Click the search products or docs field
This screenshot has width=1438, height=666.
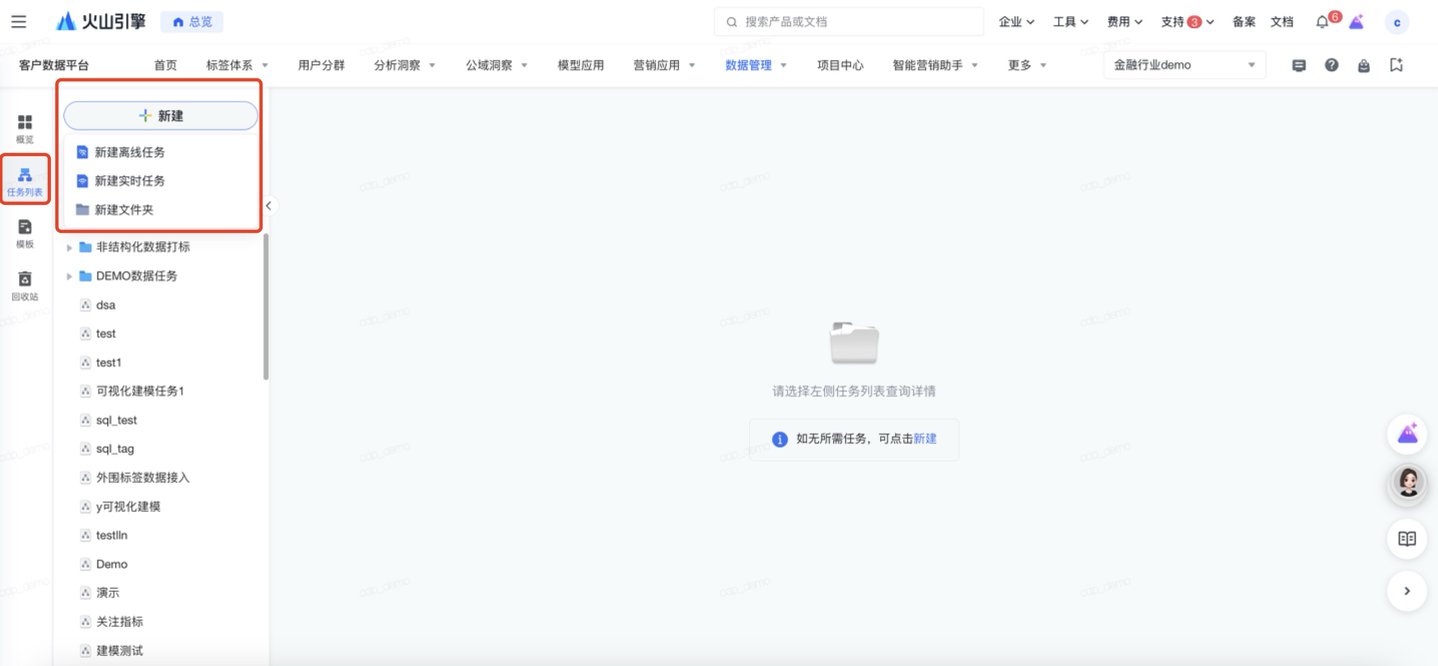pyautogui.click(x=850, y=22)
